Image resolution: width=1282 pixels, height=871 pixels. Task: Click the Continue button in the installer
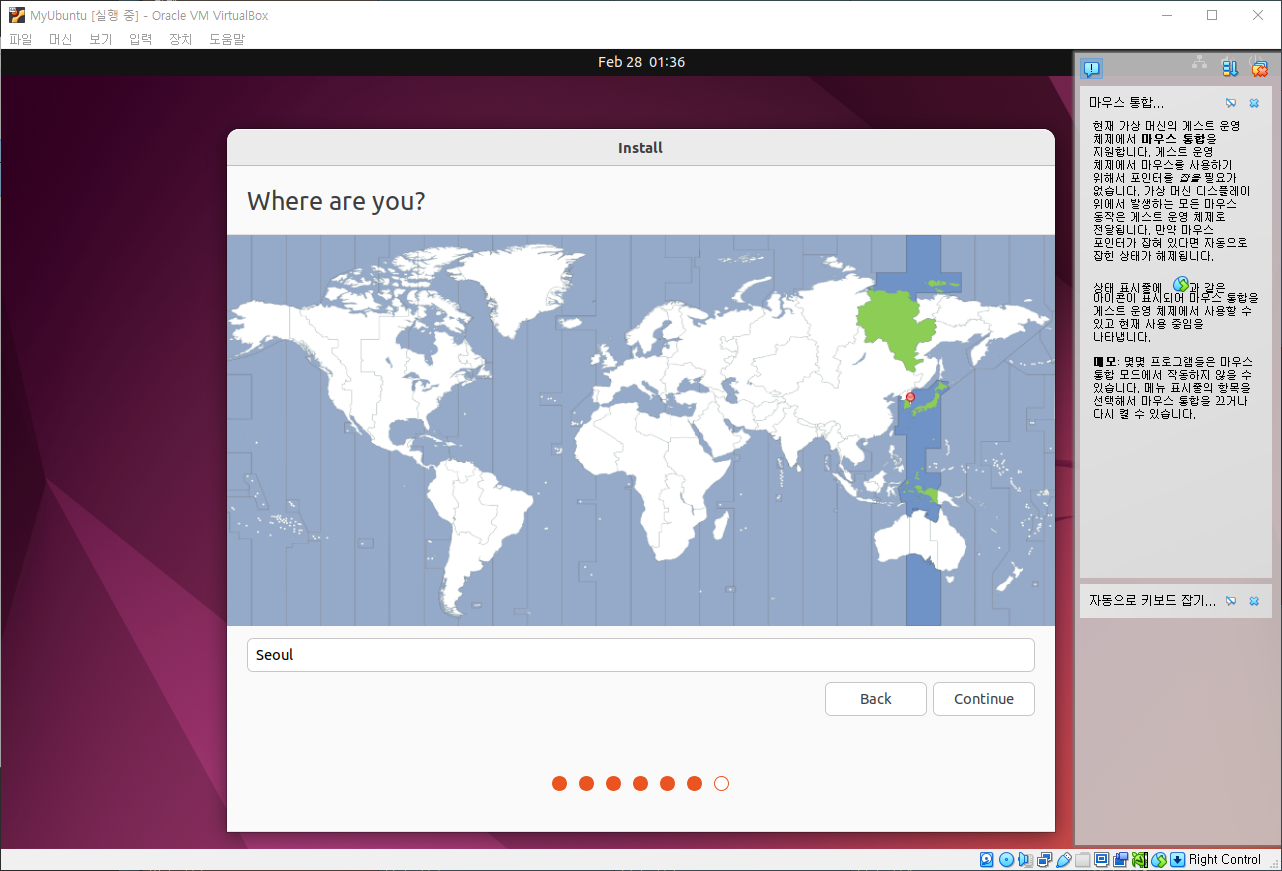(983, 699)
